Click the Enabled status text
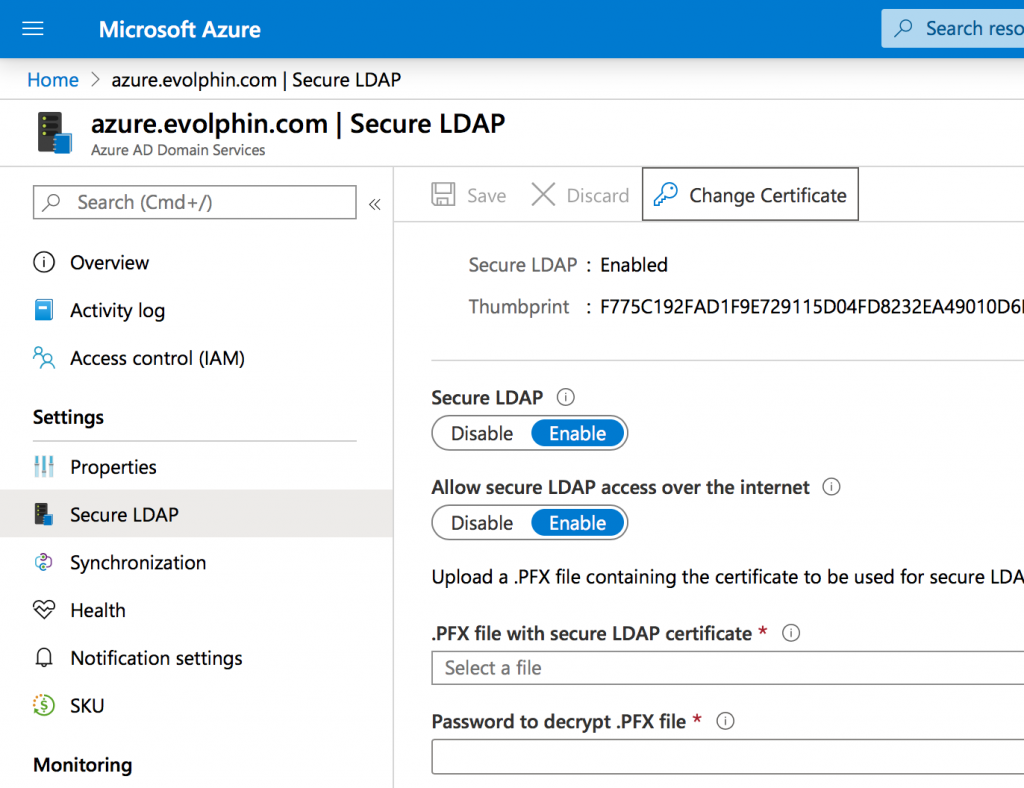Image resolution: width=1024 pixels, height=788 pixels. click(x=634, y=264)
